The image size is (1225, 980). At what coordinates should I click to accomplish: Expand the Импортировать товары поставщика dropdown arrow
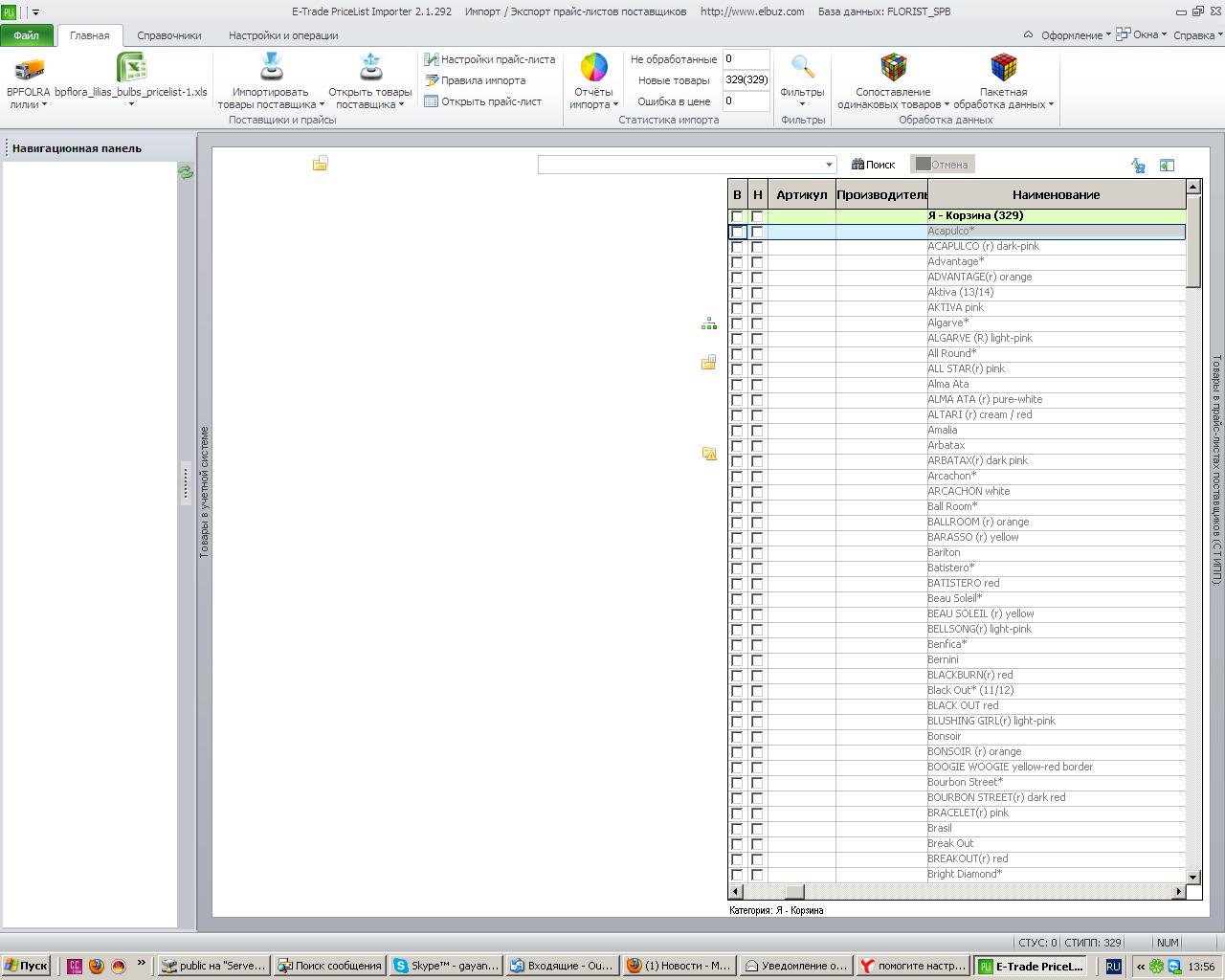[322, 105]
